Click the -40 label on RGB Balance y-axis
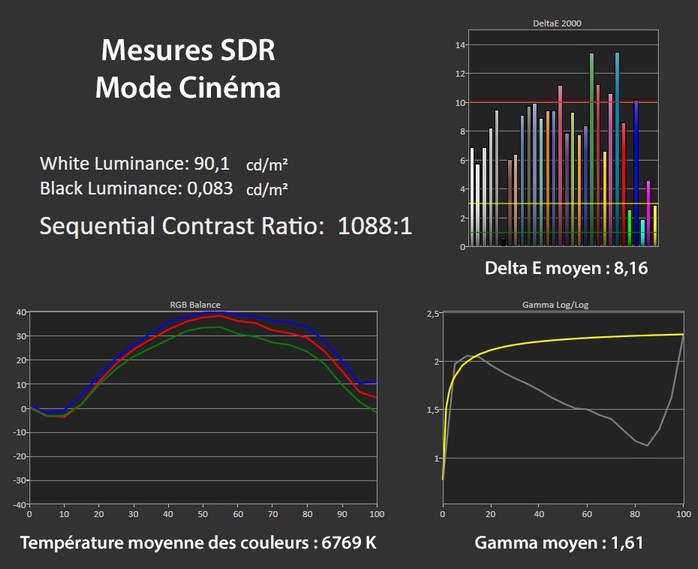The image size is (698, 569). (x=20, y=504)
